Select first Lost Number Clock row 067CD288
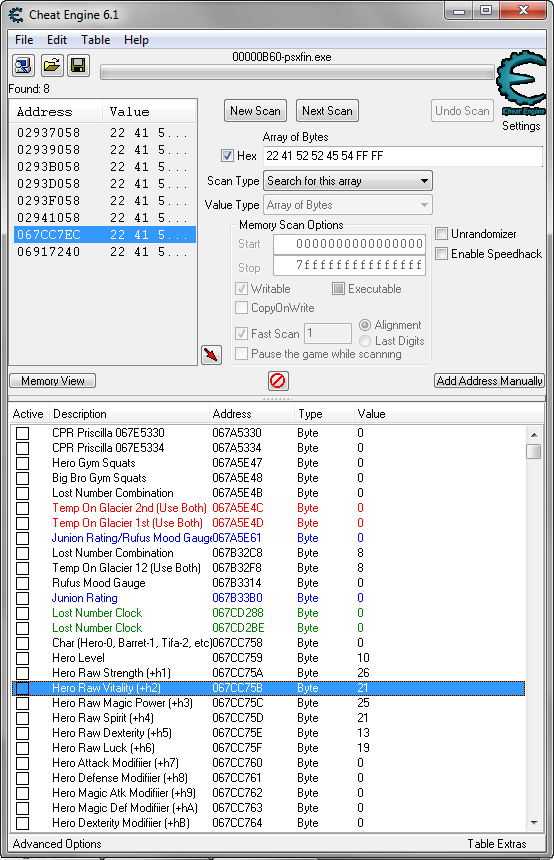Viewport: 554px width, 860px height. [268, 613]
